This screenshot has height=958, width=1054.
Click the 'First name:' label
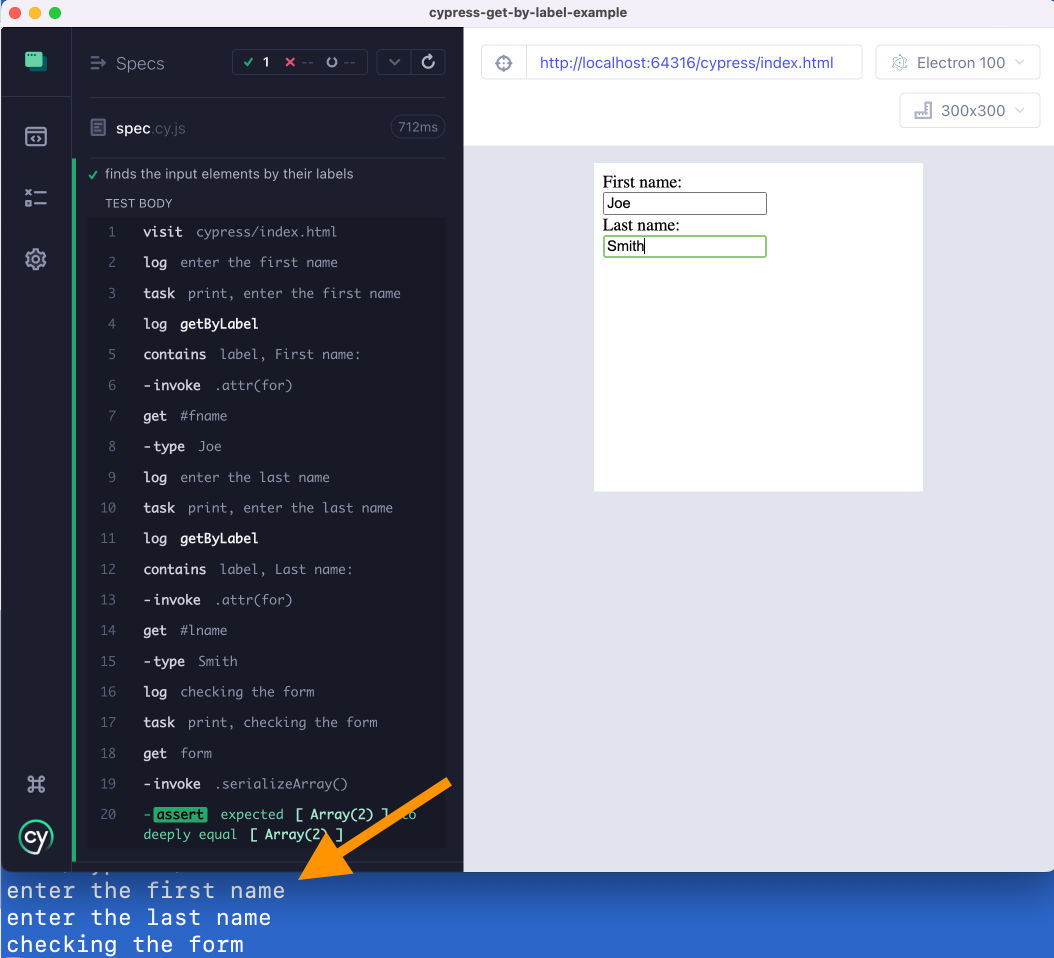(x=642, y=182)
